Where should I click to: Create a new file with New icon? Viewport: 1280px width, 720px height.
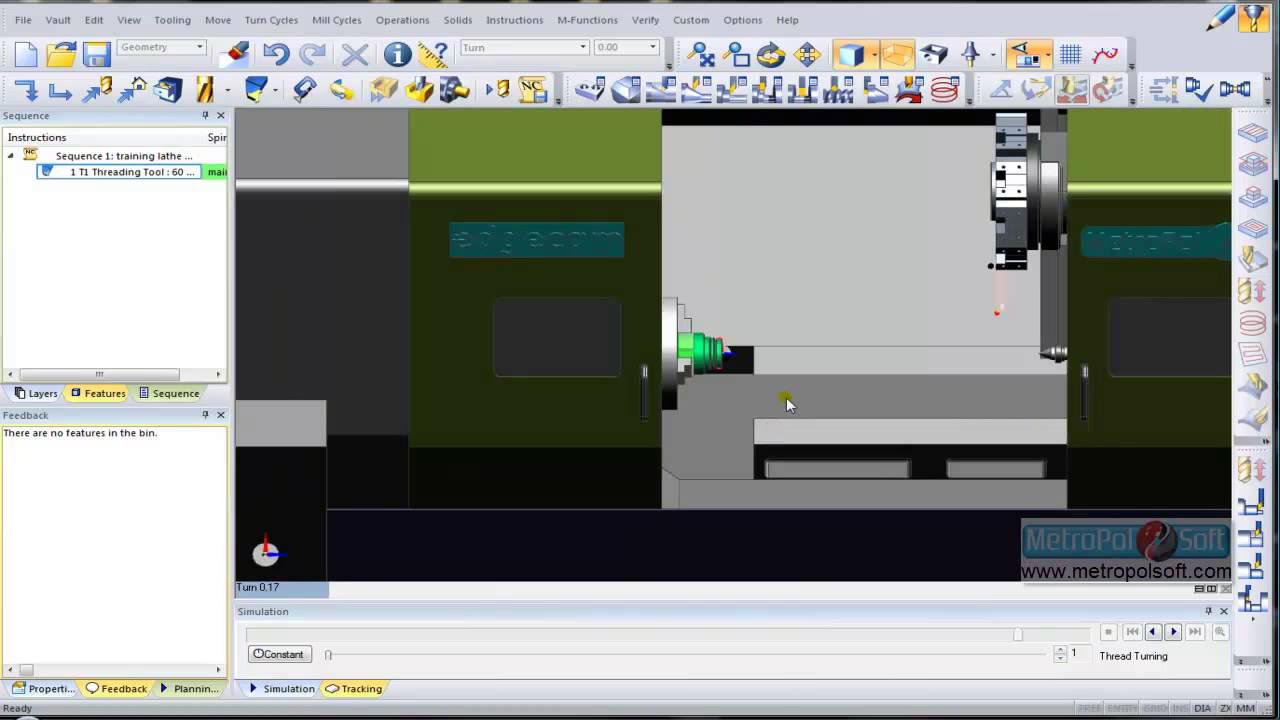coord(26,54)
